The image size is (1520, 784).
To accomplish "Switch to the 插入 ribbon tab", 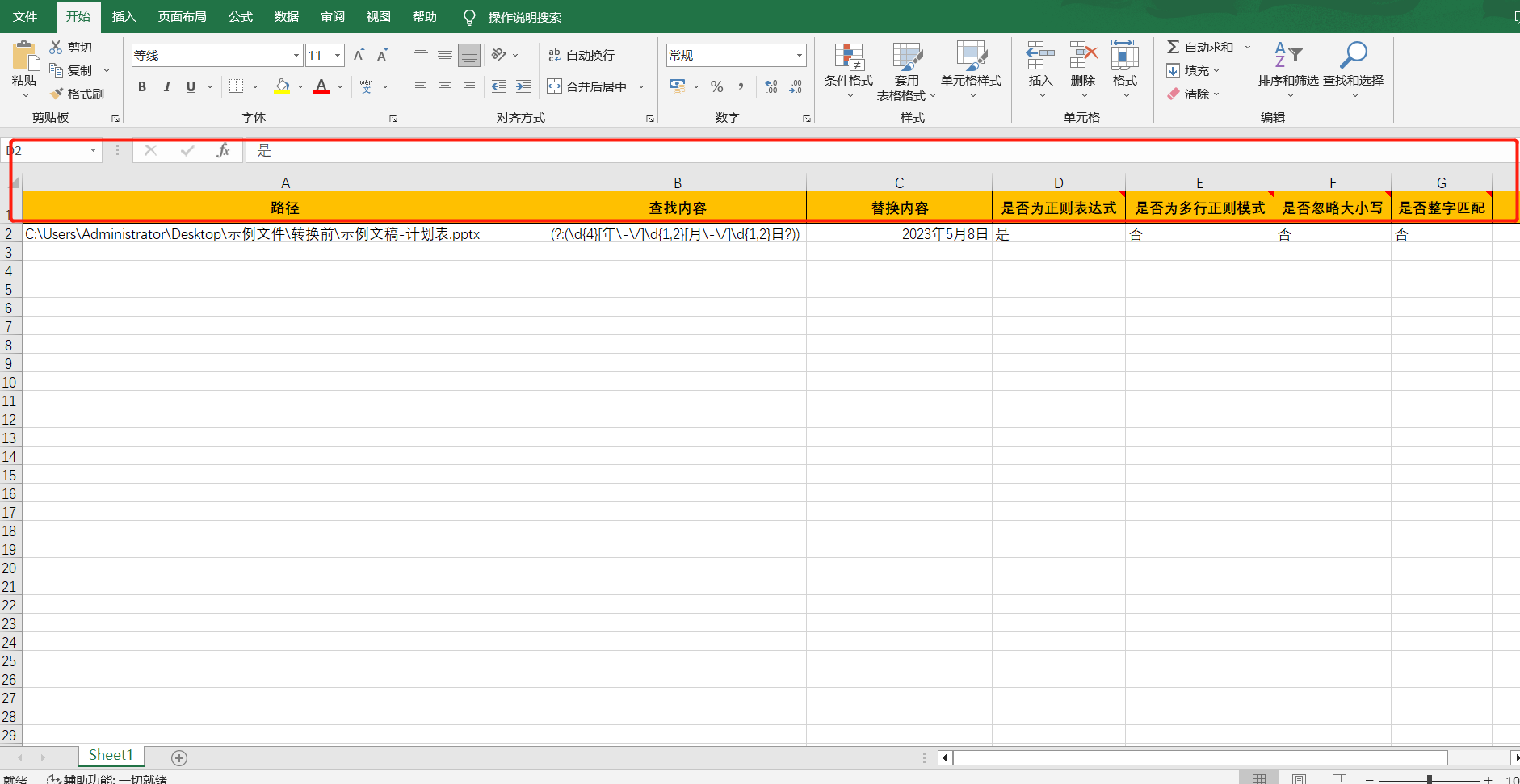I will 124,16.
